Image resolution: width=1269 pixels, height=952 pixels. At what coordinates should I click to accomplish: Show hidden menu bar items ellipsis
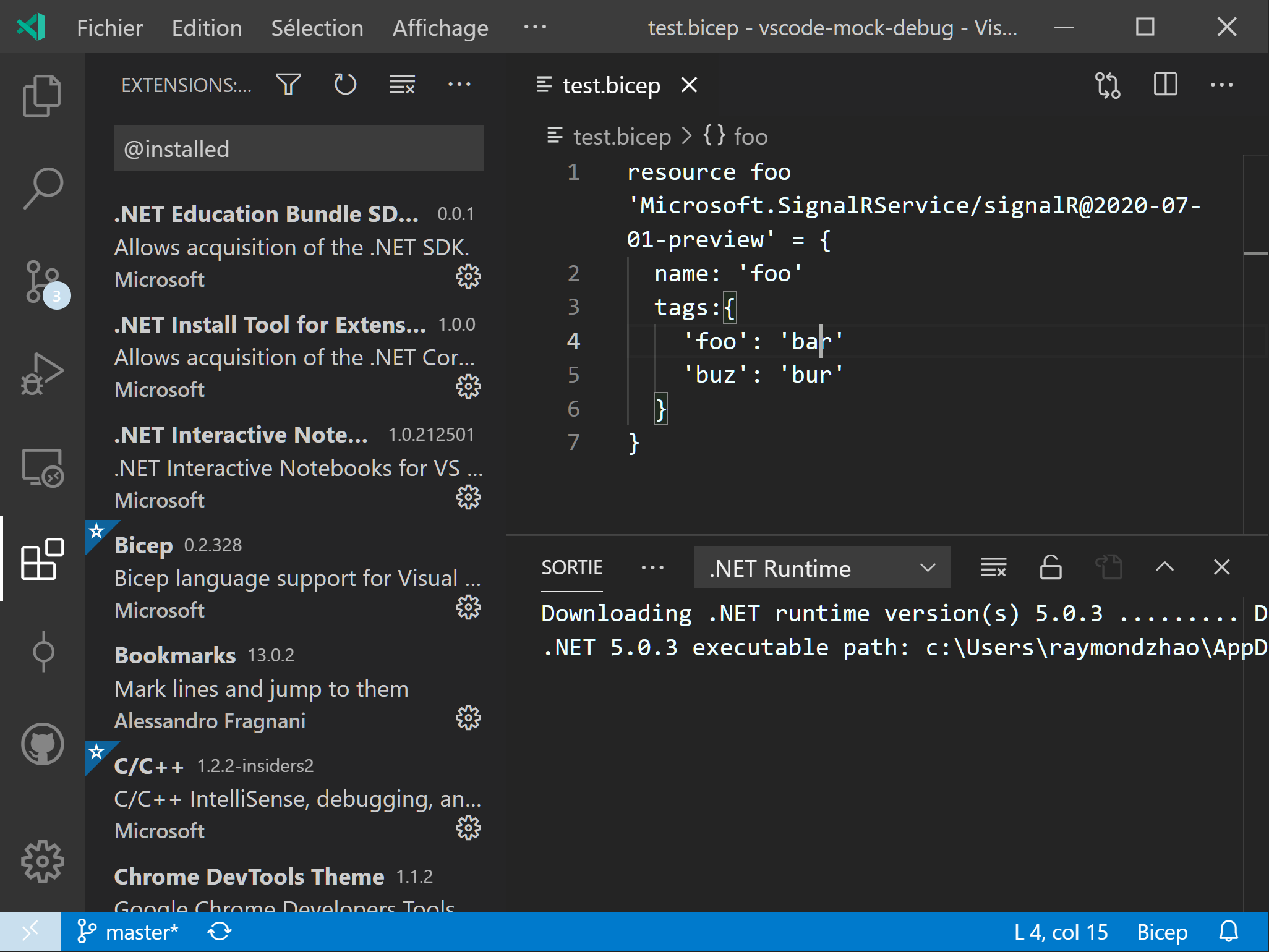tap(535, 28)
